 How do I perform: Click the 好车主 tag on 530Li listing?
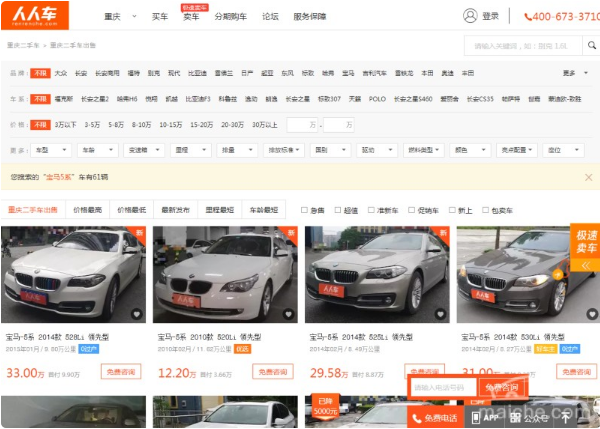[x=546, y=349]
